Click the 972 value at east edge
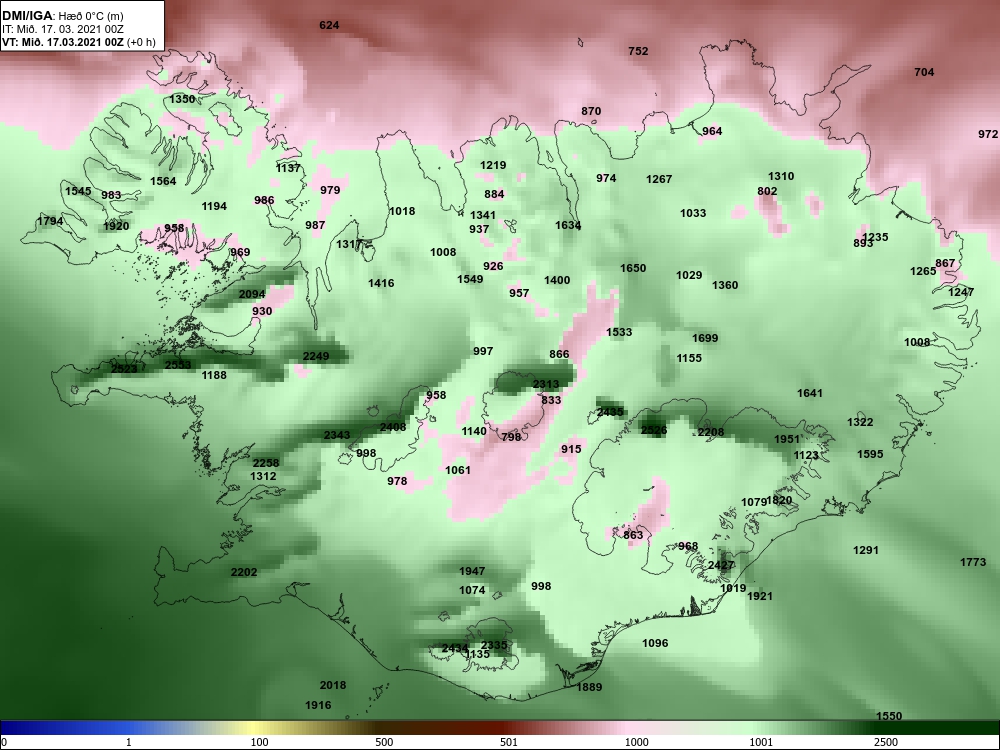This screenshot has width=1000, height=750. [x=988, y=134]
